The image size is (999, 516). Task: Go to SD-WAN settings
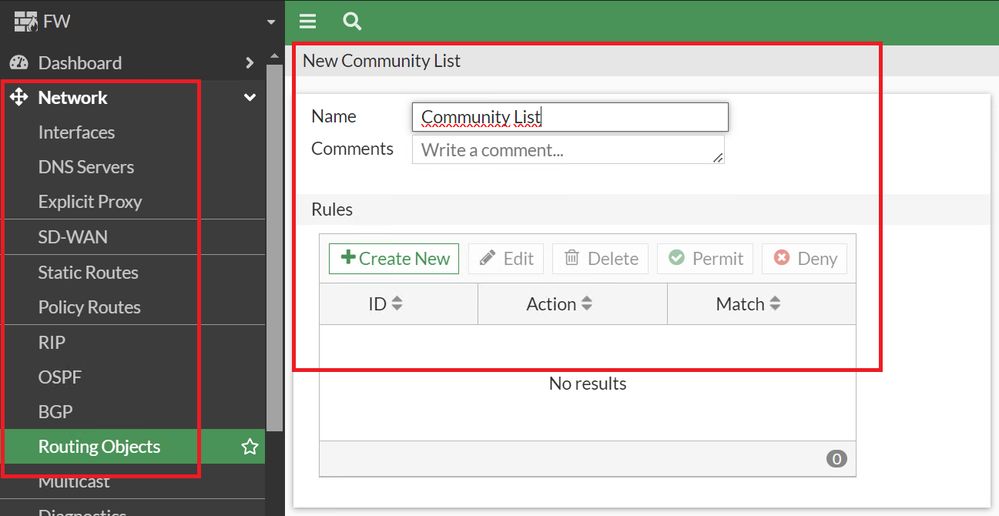coord(72,237)
